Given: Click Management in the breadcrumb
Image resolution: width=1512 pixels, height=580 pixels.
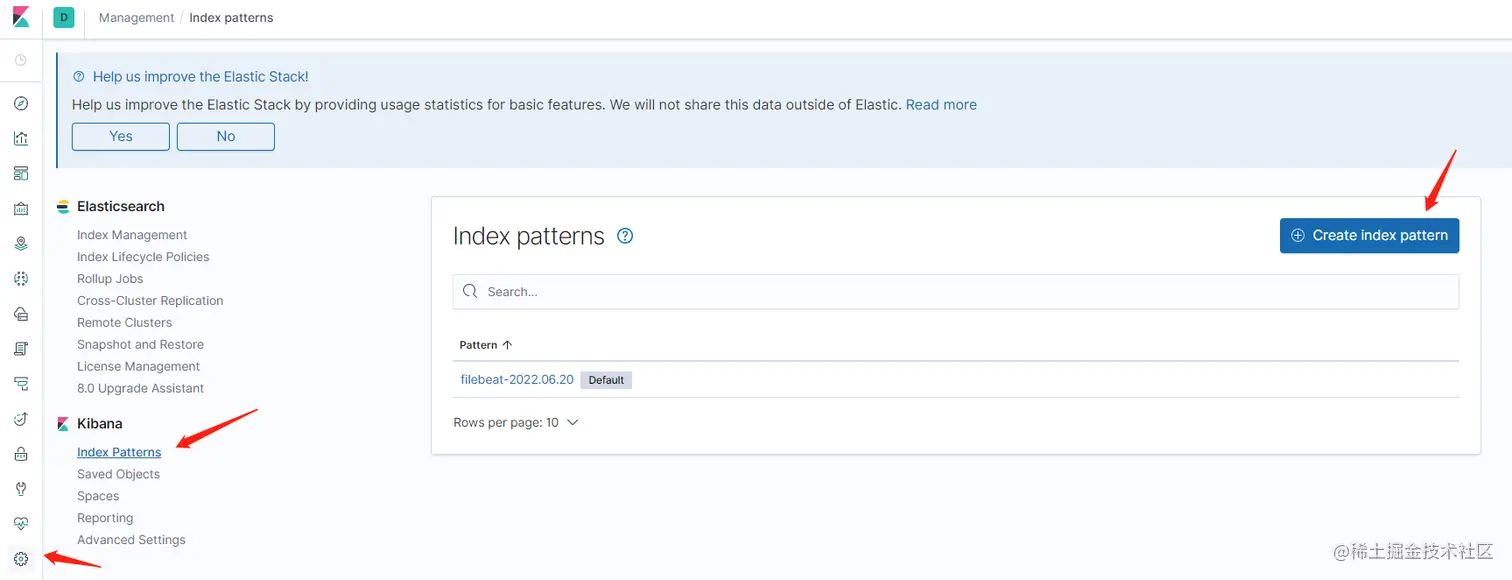Looking at the screenshot, I should pos(136,18).
